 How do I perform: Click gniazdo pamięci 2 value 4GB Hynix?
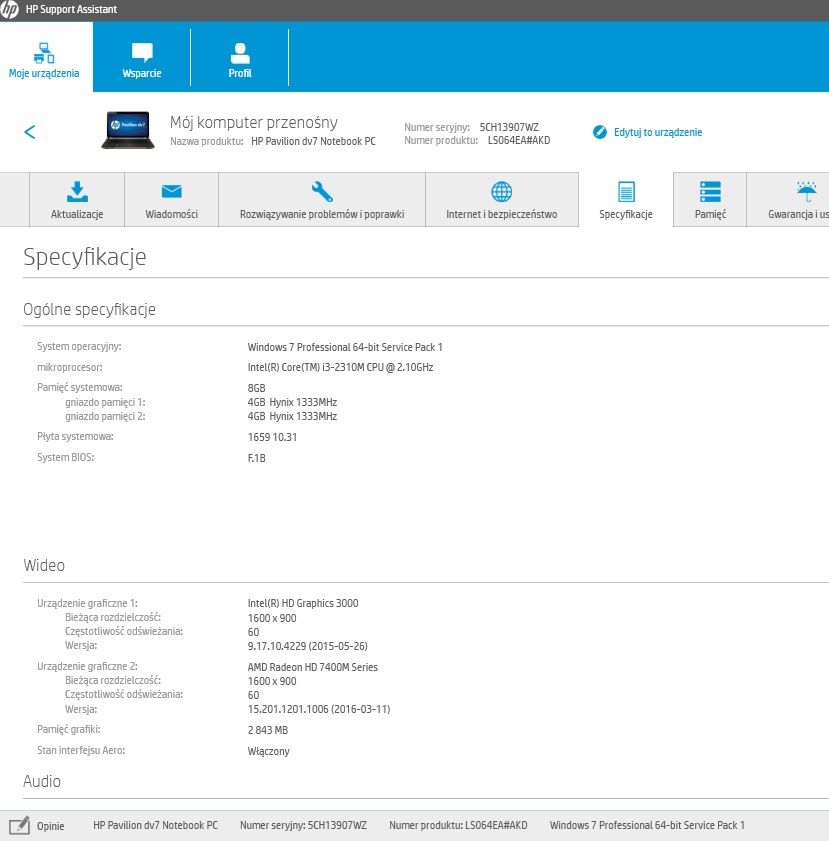292,416
